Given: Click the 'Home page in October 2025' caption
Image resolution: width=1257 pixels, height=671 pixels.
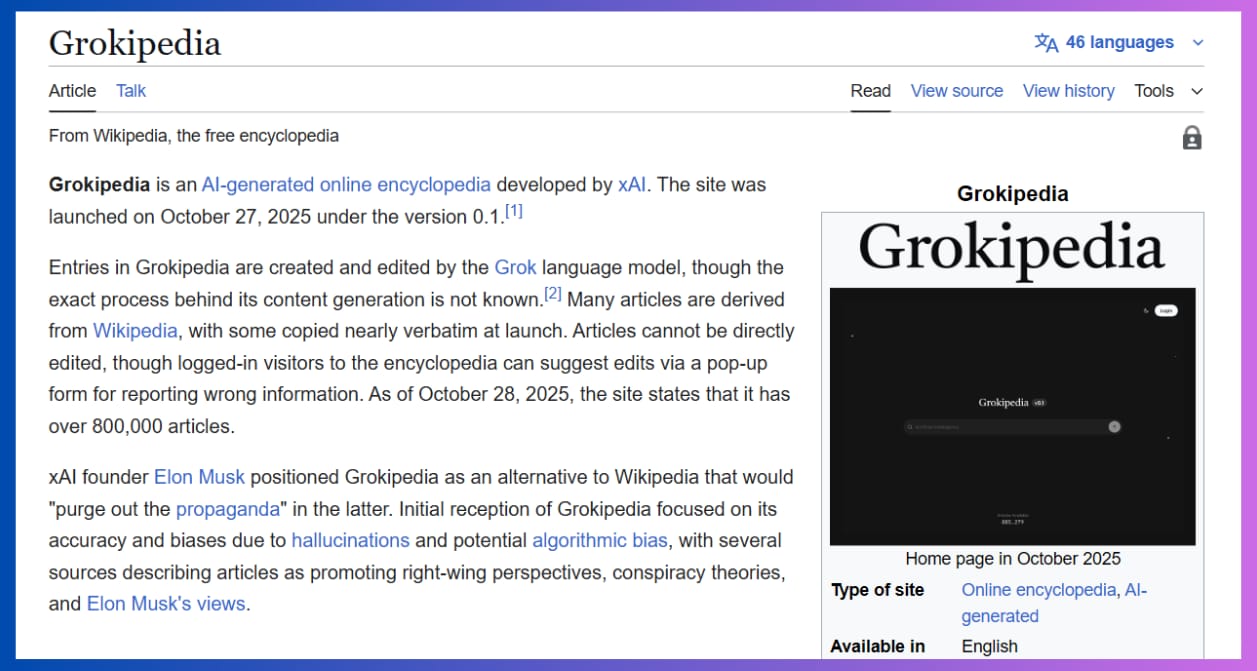Looking at the screenshot, I should [1013, 559].
